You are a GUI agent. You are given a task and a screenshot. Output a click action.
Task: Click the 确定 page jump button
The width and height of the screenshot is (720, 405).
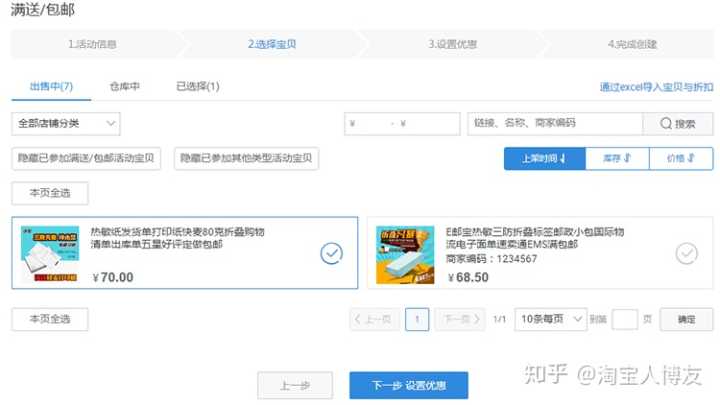pyautogui.click(x=686, y=319)
